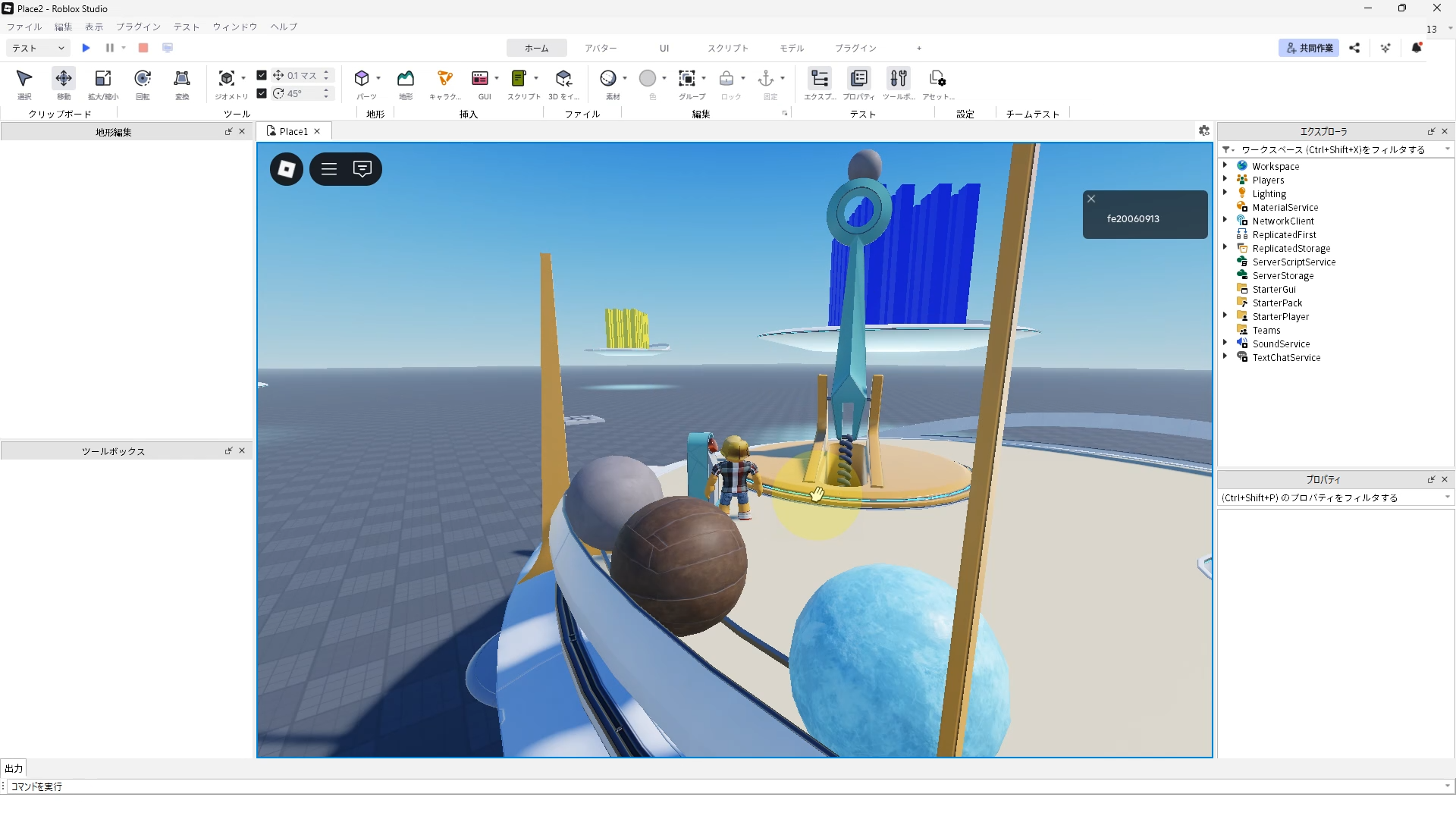Open the Toolbox (ツールボ) panel icon
Viewport: 1456px width, 819px height.
coord(899,79)
